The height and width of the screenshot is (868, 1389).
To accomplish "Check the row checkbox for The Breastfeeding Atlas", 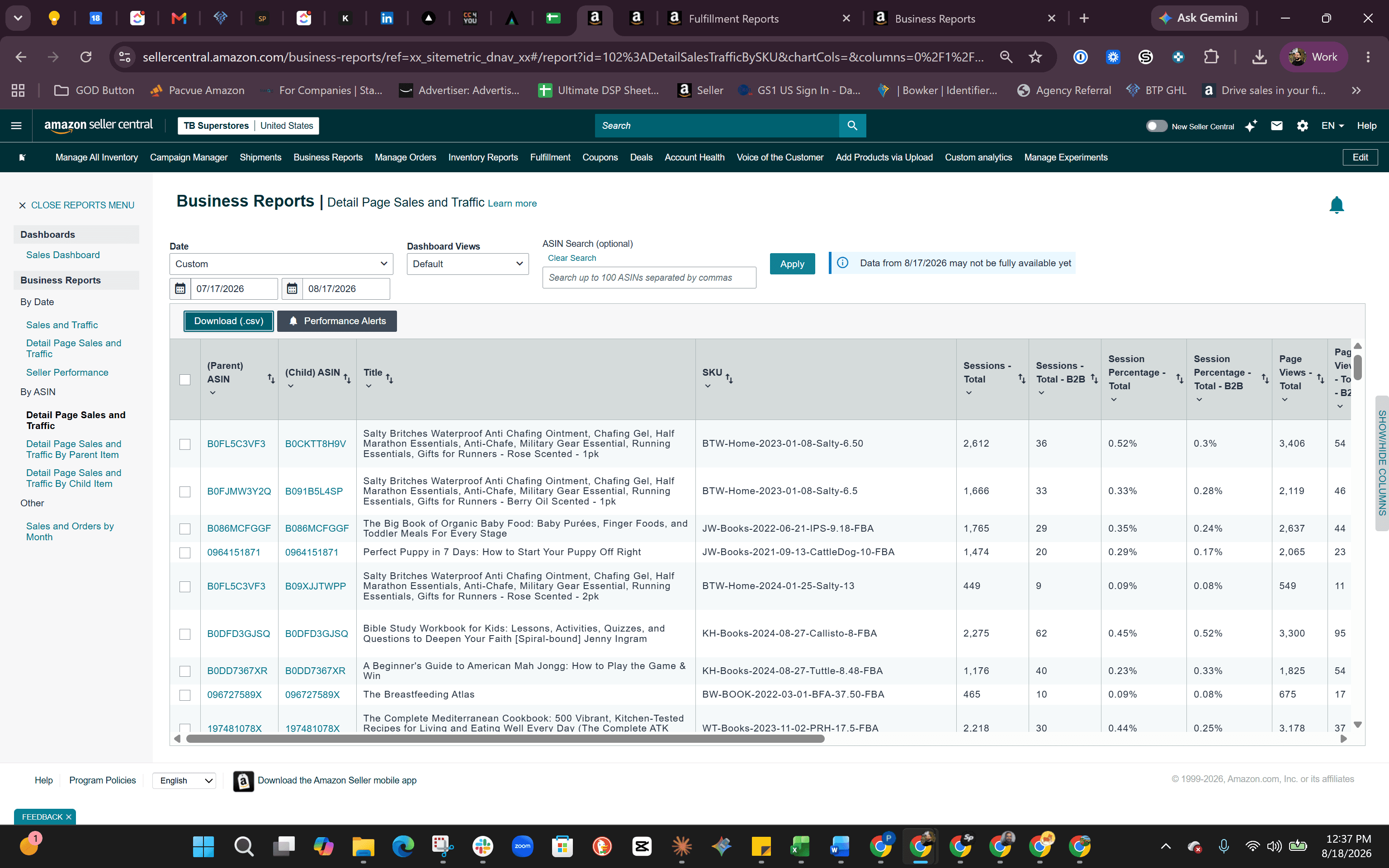I will pyautogui.click(x=185, y=695).
